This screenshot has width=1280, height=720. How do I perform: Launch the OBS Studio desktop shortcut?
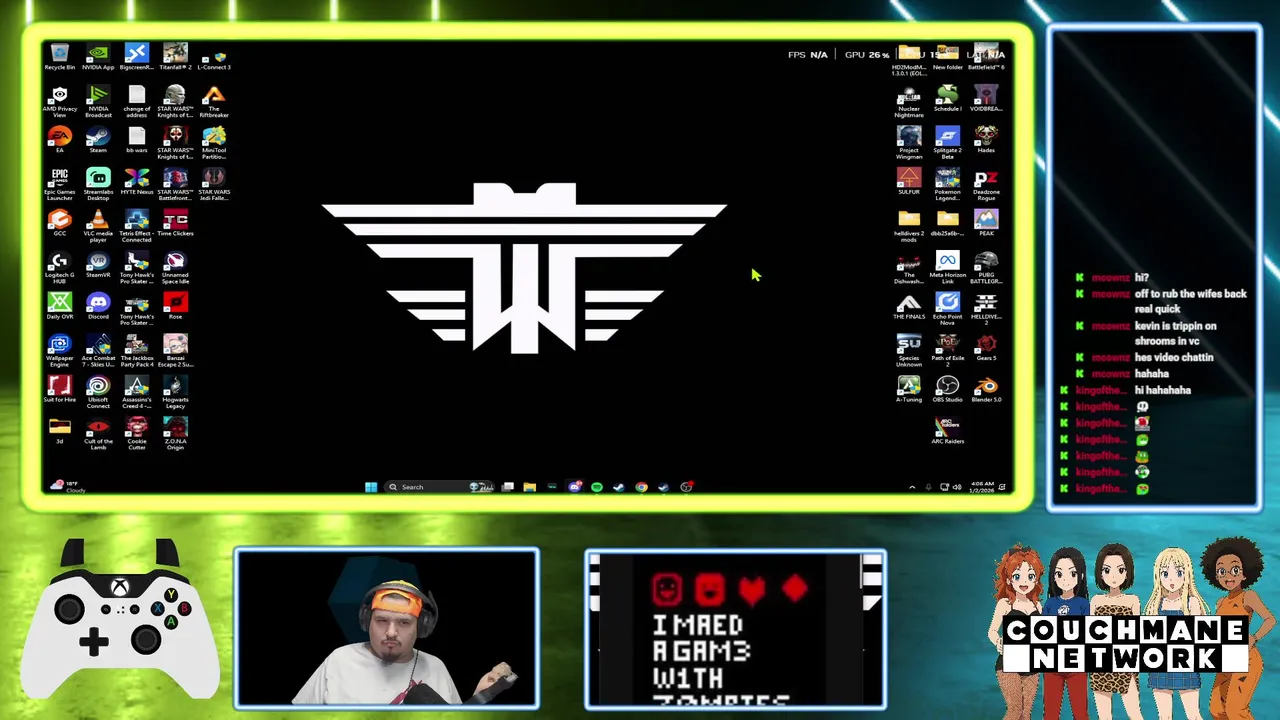click(x=947, y=389)
